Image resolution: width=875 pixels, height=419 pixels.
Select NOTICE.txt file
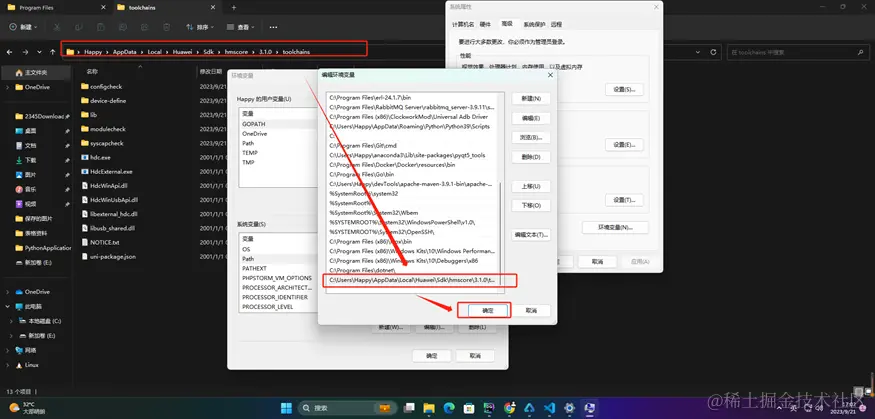pos(104,243)
